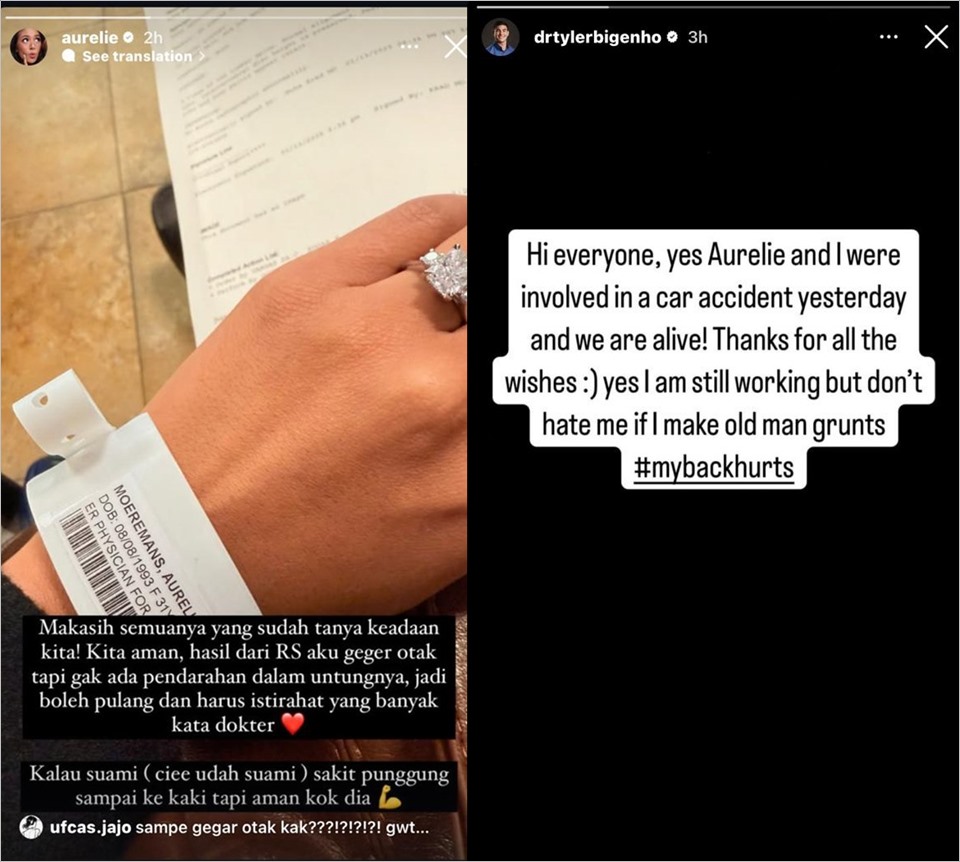Open more options on drtylerbigenho's story
960x862 pixels.
coord(888,37)
